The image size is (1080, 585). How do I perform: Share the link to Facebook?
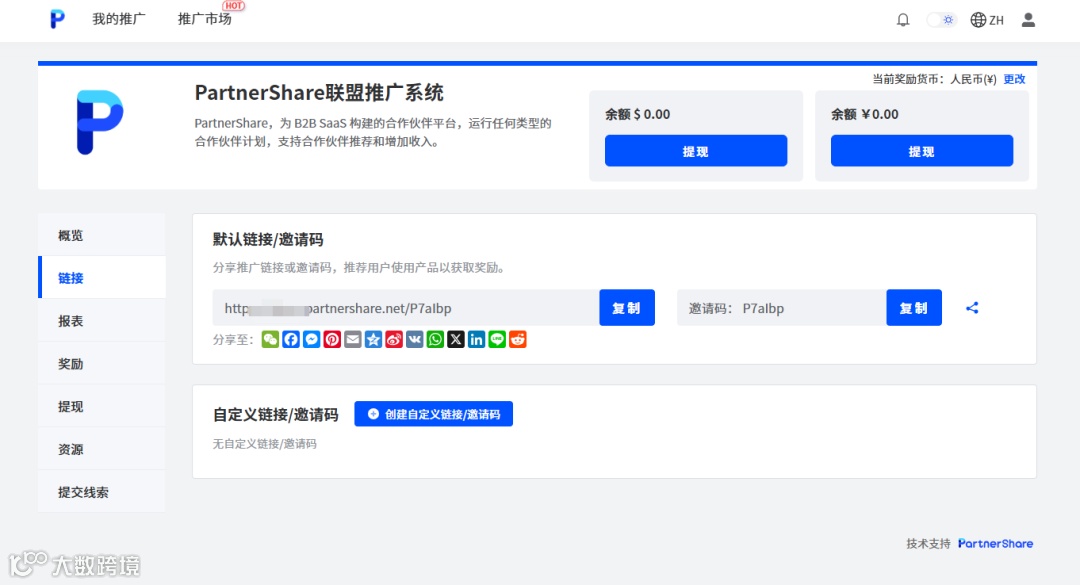[x=291, y=339]
